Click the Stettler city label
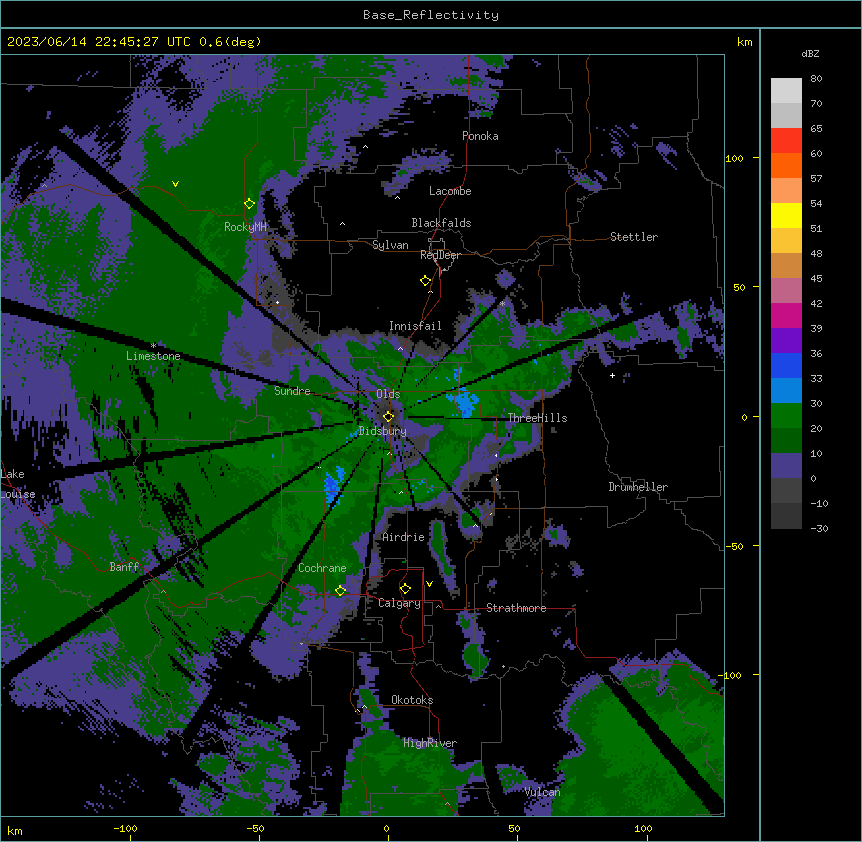Viewport: 862px width, 842px height. (x=634, y=237)
